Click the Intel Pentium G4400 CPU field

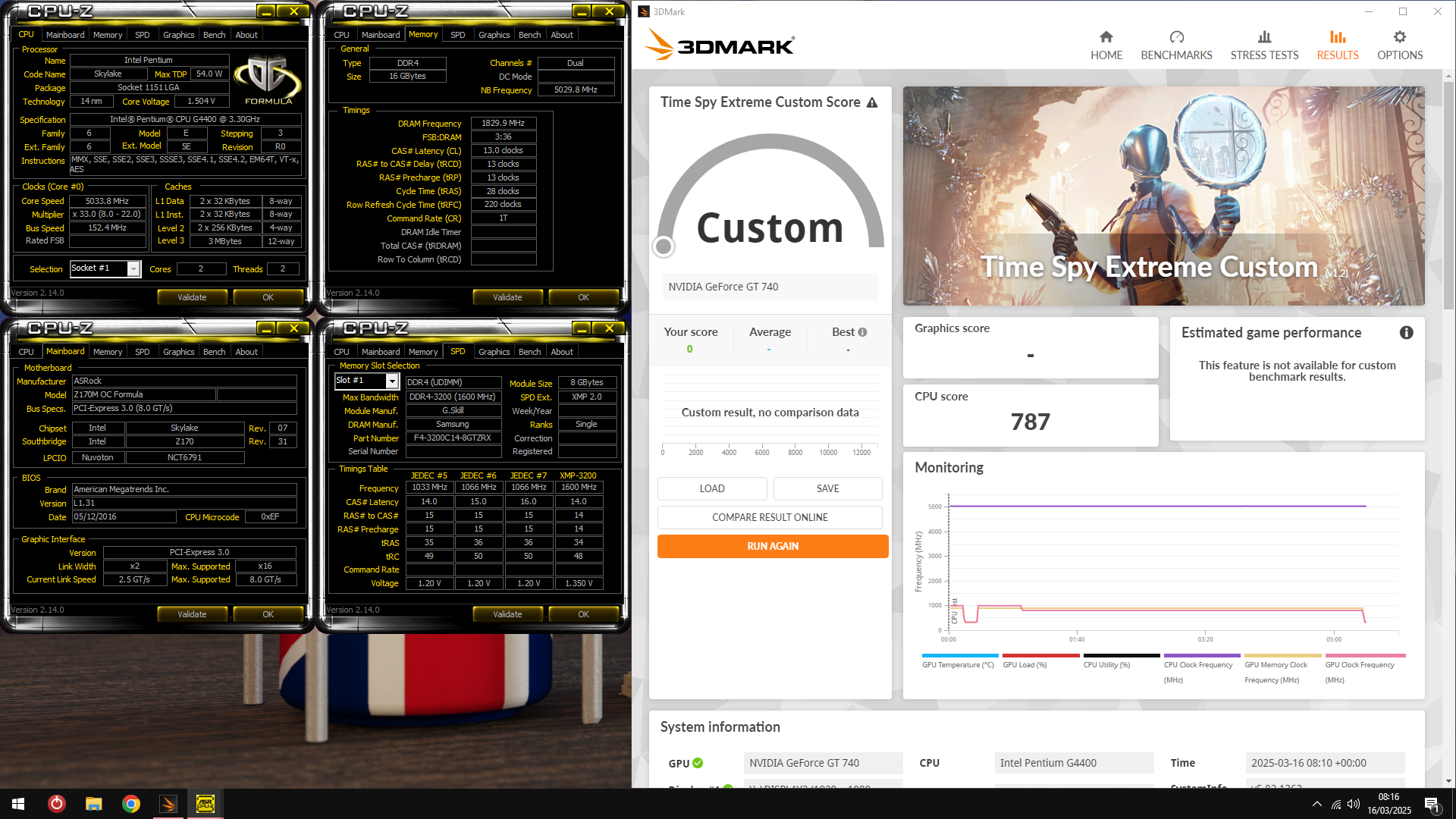click(1074, 763)
